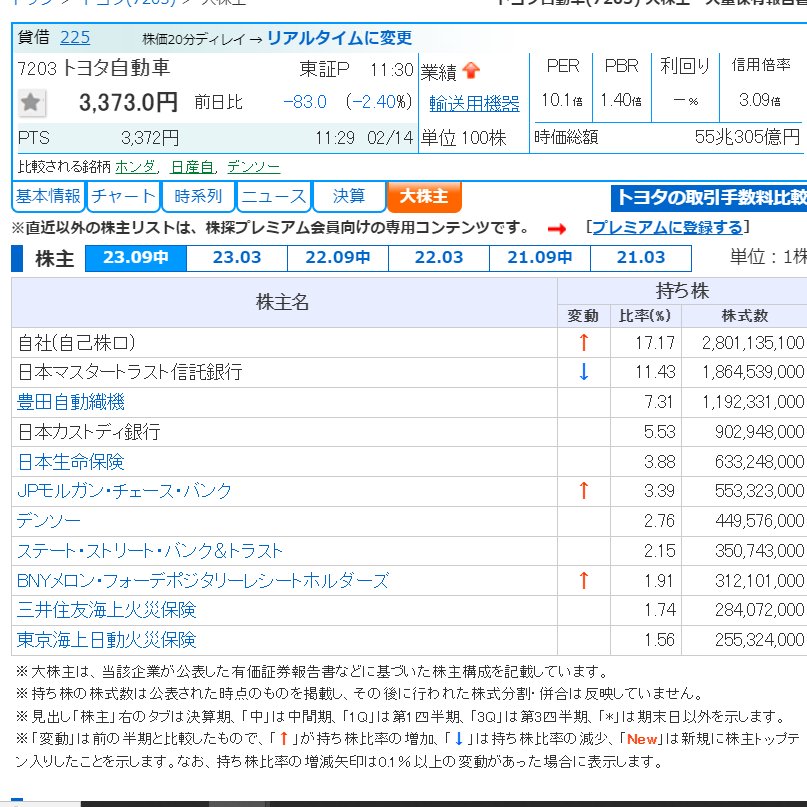The width and height of the screenshot is (807, 807).
Task: Open shareholder 豊田自動織機 link
Action: tap(71, 402)
